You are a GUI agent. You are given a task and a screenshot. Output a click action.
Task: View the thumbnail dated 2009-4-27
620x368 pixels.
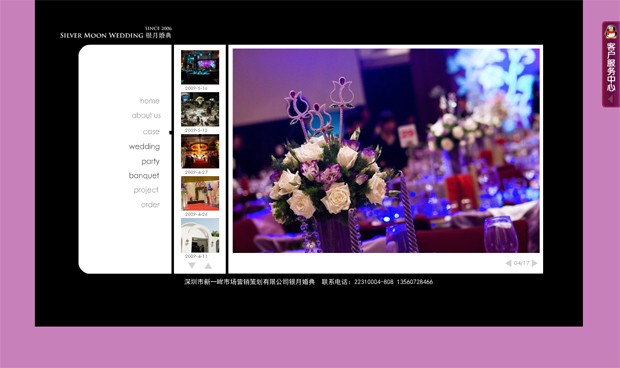(200, 151)
